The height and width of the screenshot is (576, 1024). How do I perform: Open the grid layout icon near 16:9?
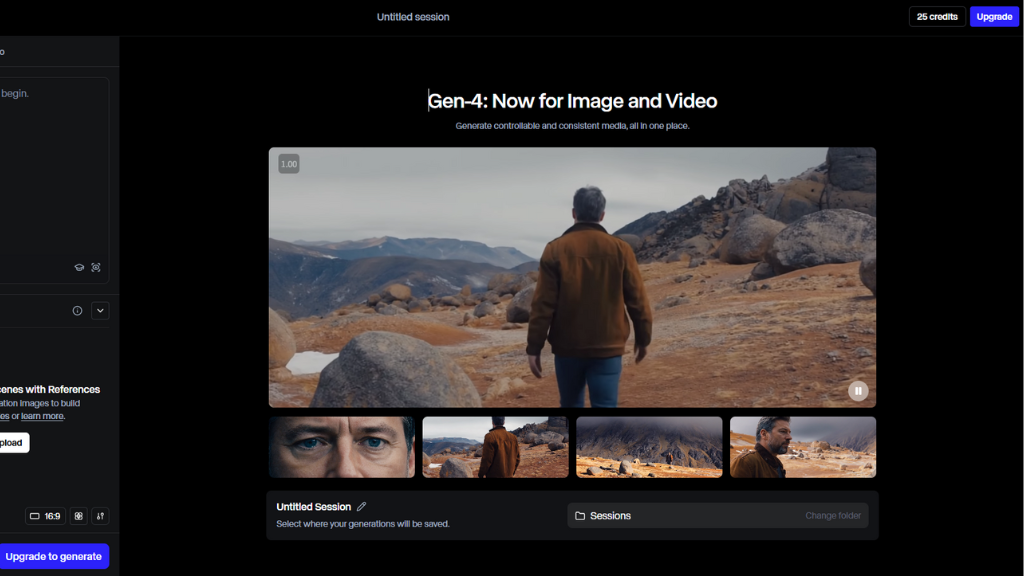click(x=78, y=516)
